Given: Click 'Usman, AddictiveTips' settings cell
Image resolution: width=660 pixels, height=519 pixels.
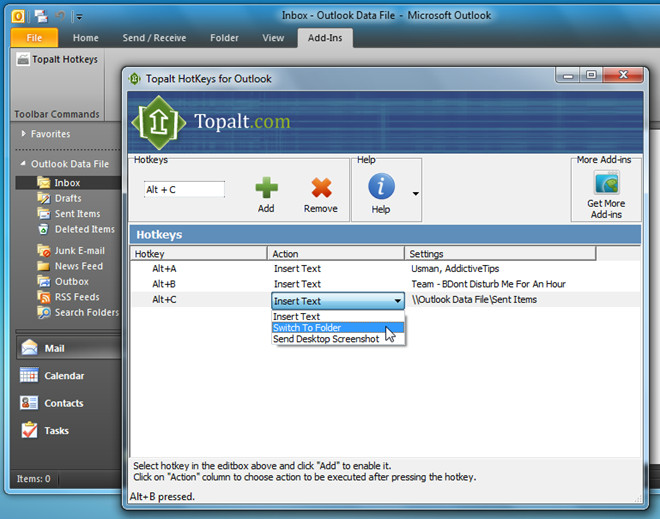Looking at the screenshot, I should pyautogui.click(x=455, y=269).
